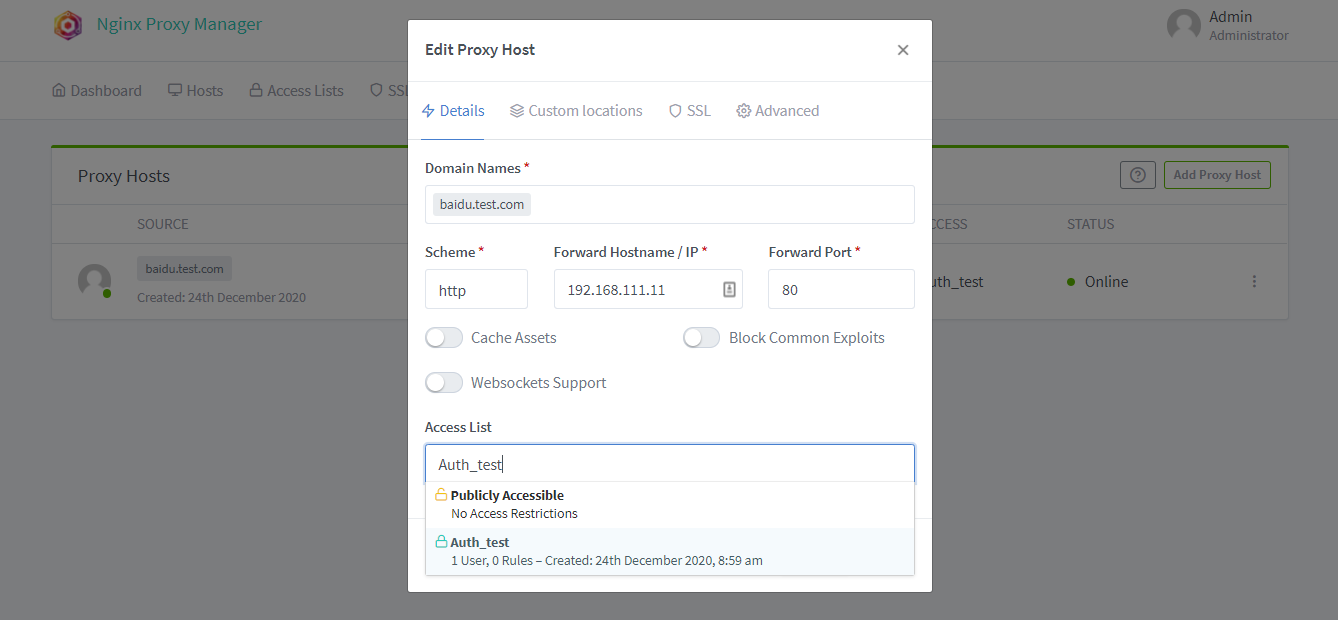Switch to the Custom locations tab
Image resolution: width=1338 pixels, height=620 pixels.
pos(576,111)
